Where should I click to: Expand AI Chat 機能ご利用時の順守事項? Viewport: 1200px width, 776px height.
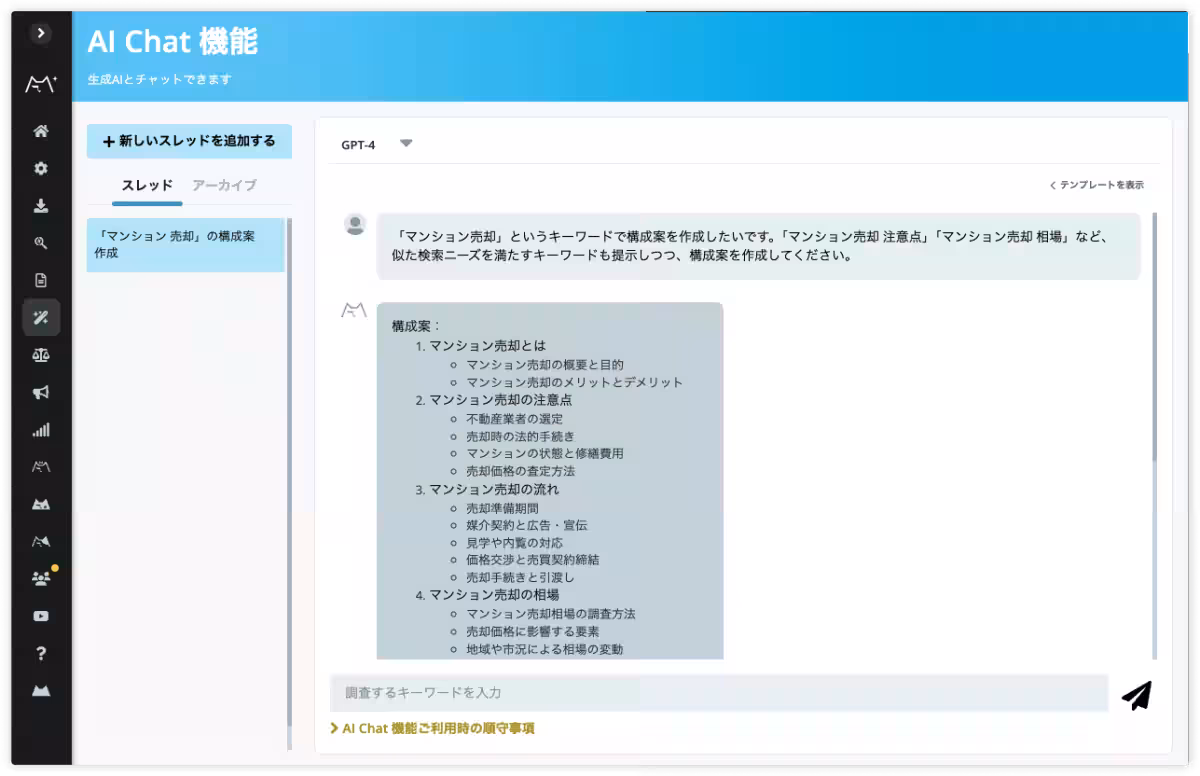click(434, 728)
